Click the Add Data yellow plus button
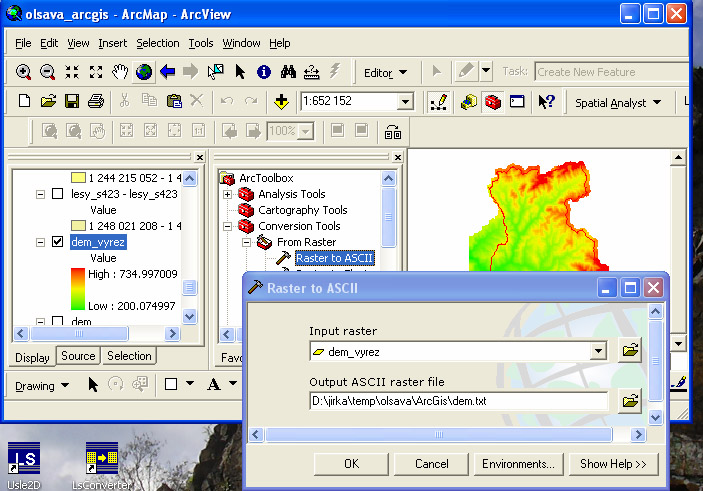703x491 pixels. pos(281,102)
